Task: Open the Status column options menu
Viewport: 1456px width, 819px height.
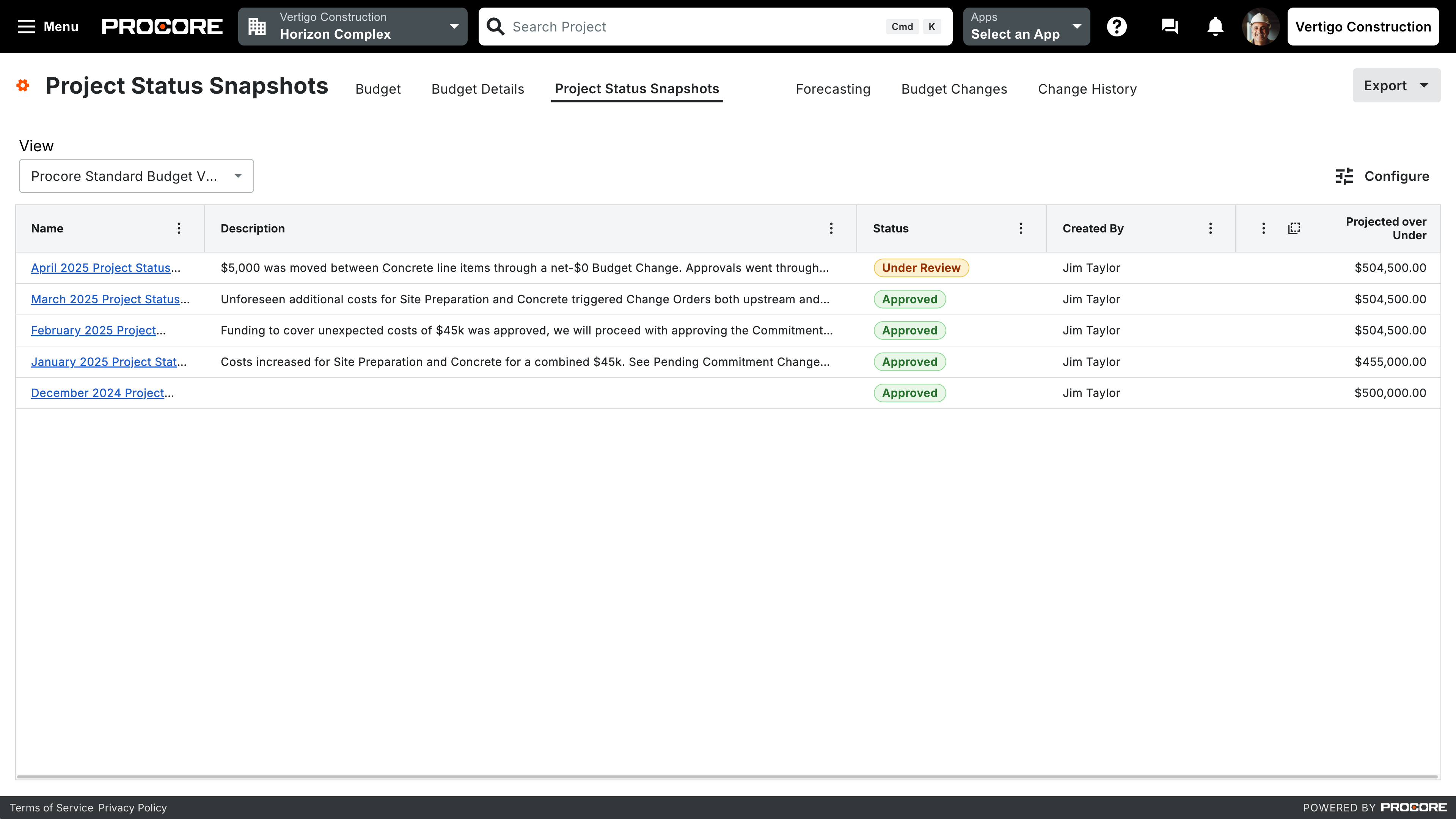Action: point(1021,228)
